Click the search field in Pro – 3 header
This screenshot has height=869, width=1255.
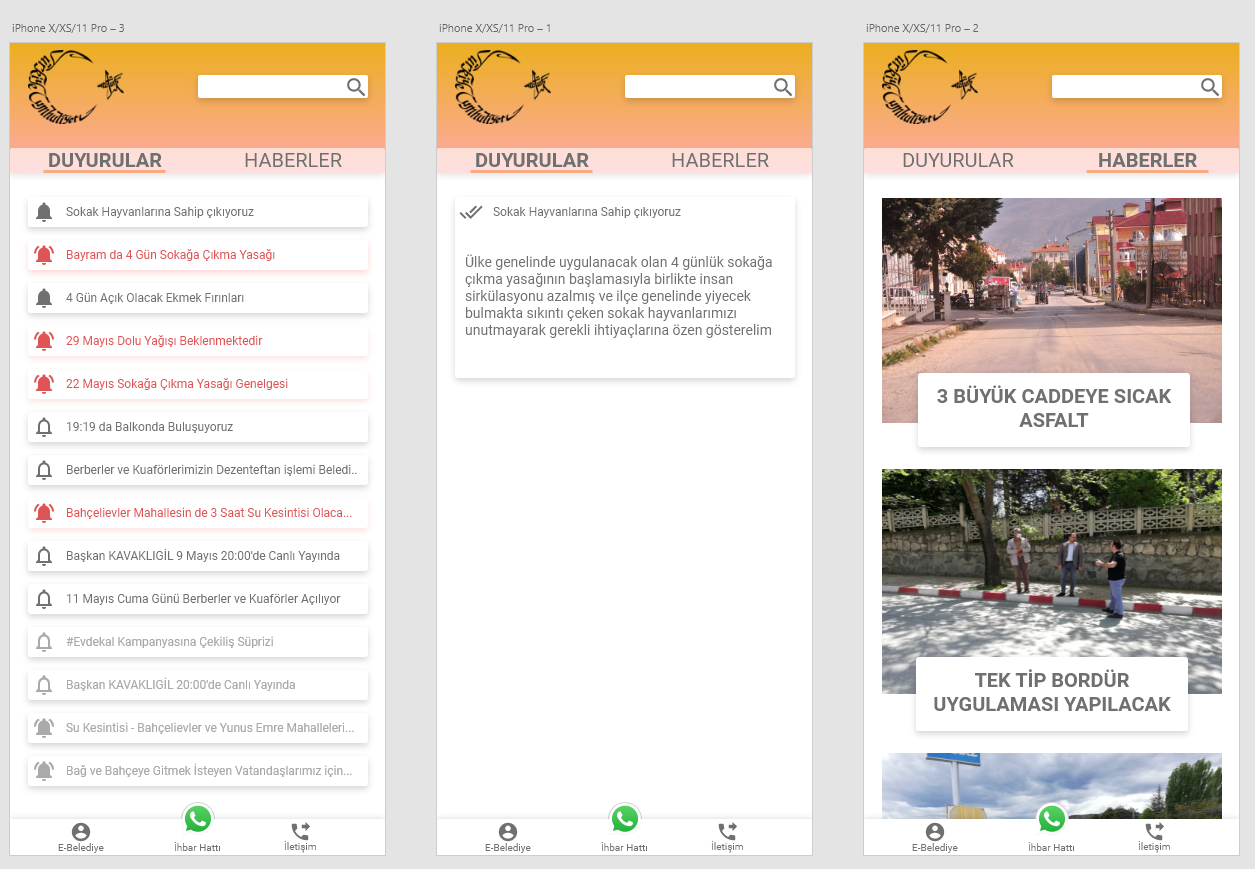tap(283, 87)
